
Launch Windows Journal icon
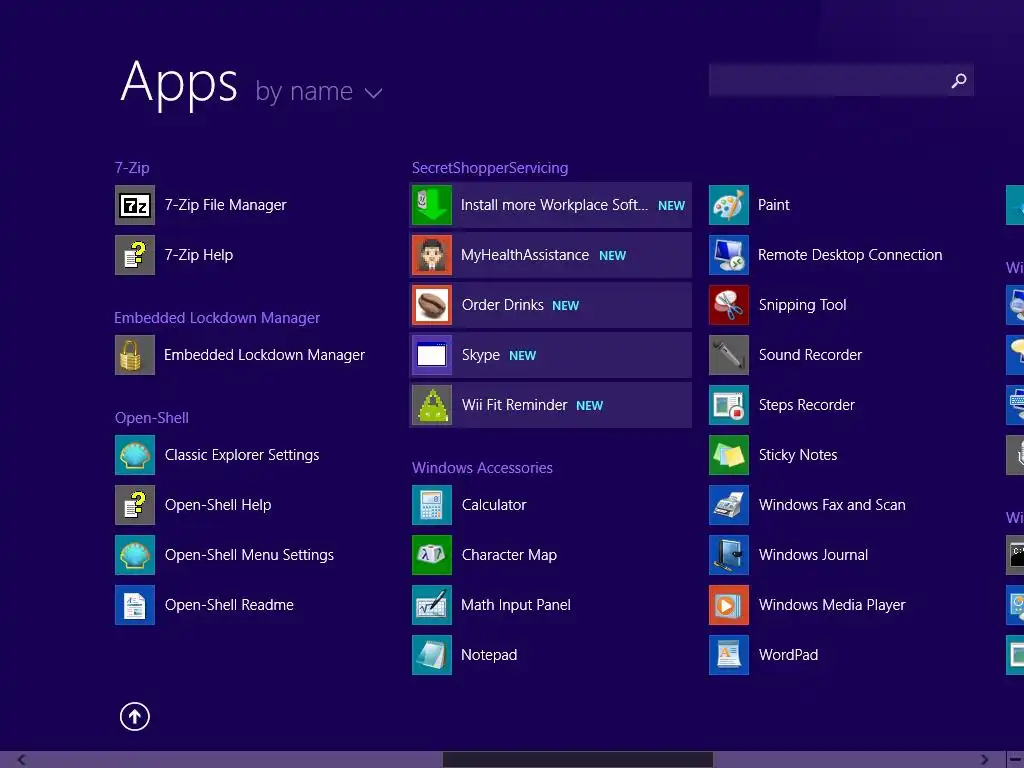pos(729,555)
